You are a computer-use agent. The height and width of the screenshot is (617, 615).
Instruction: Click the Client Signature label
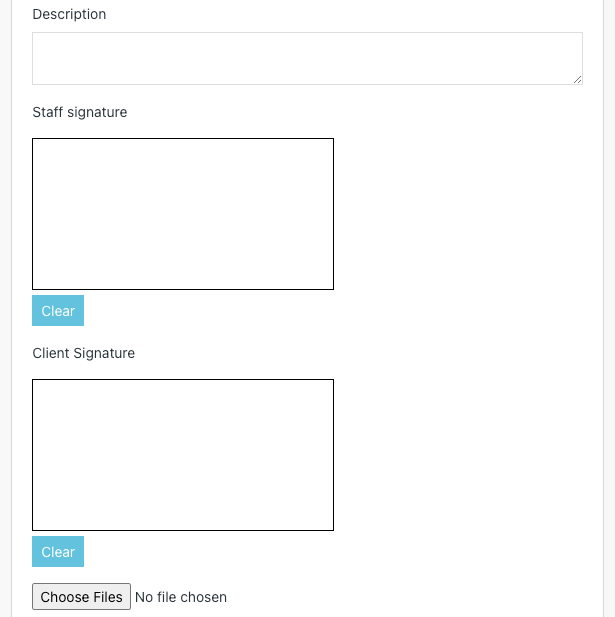pos(83,353)
